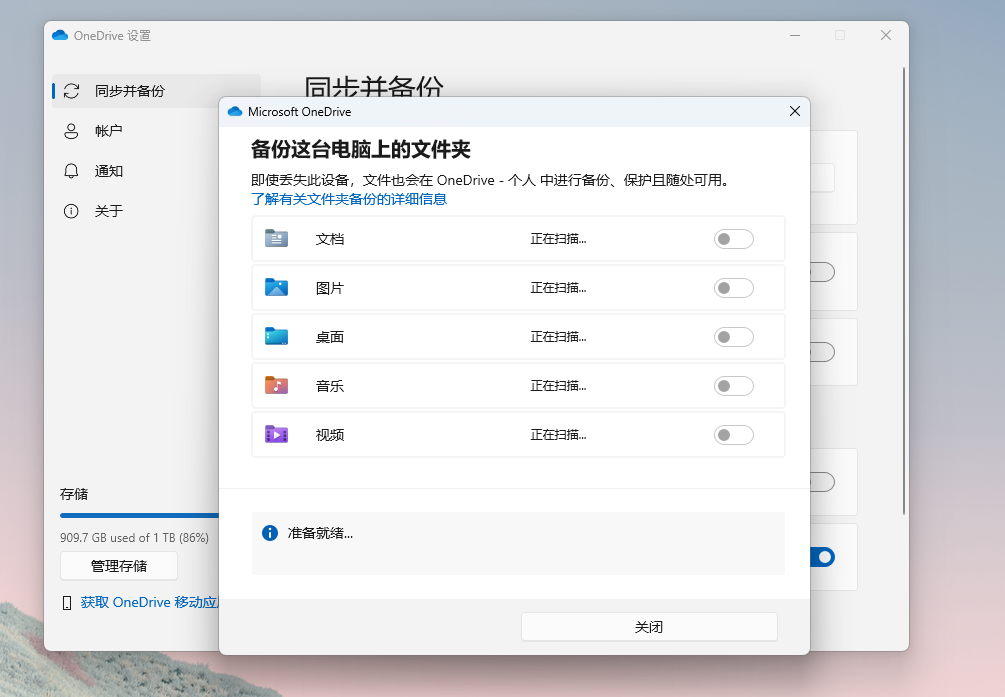
Task: Click the 桌面 folder name
Action: (x=329, y=337)
